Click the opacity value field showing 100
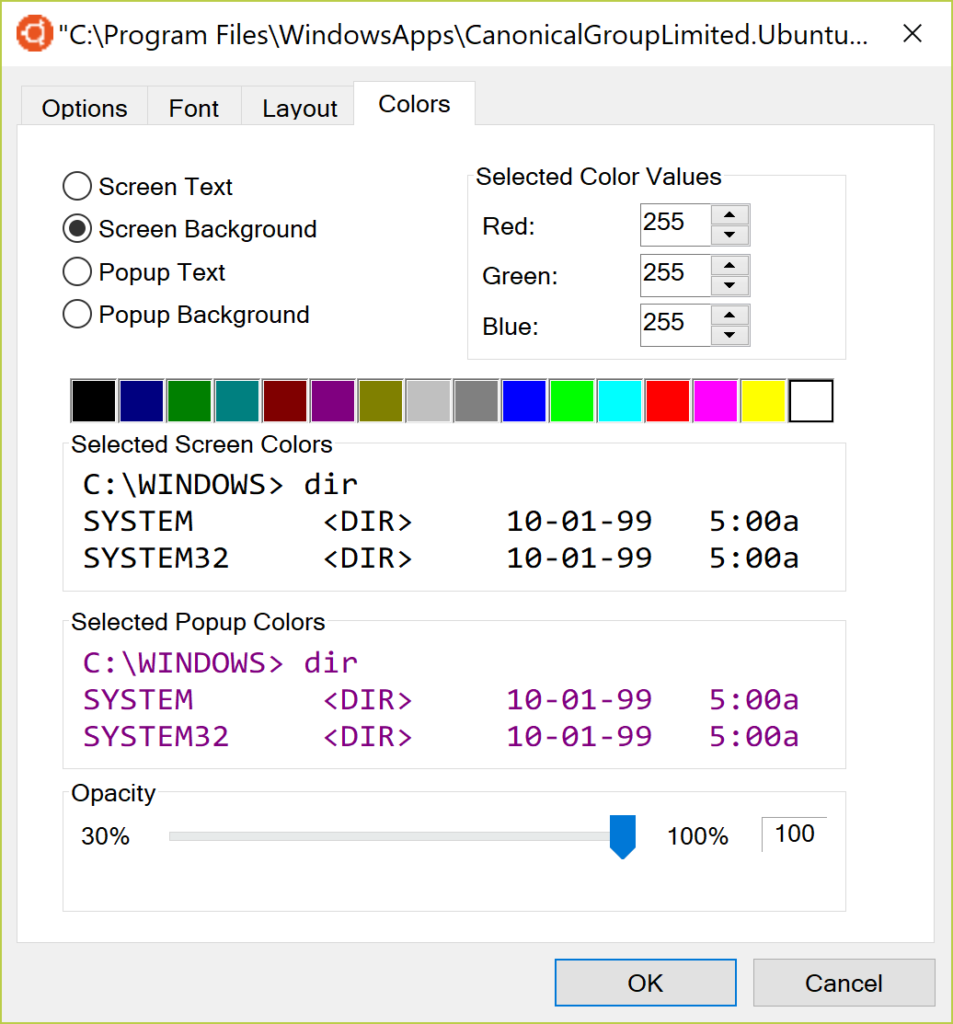Screen dimensions: 953x1024 (793, 833)
